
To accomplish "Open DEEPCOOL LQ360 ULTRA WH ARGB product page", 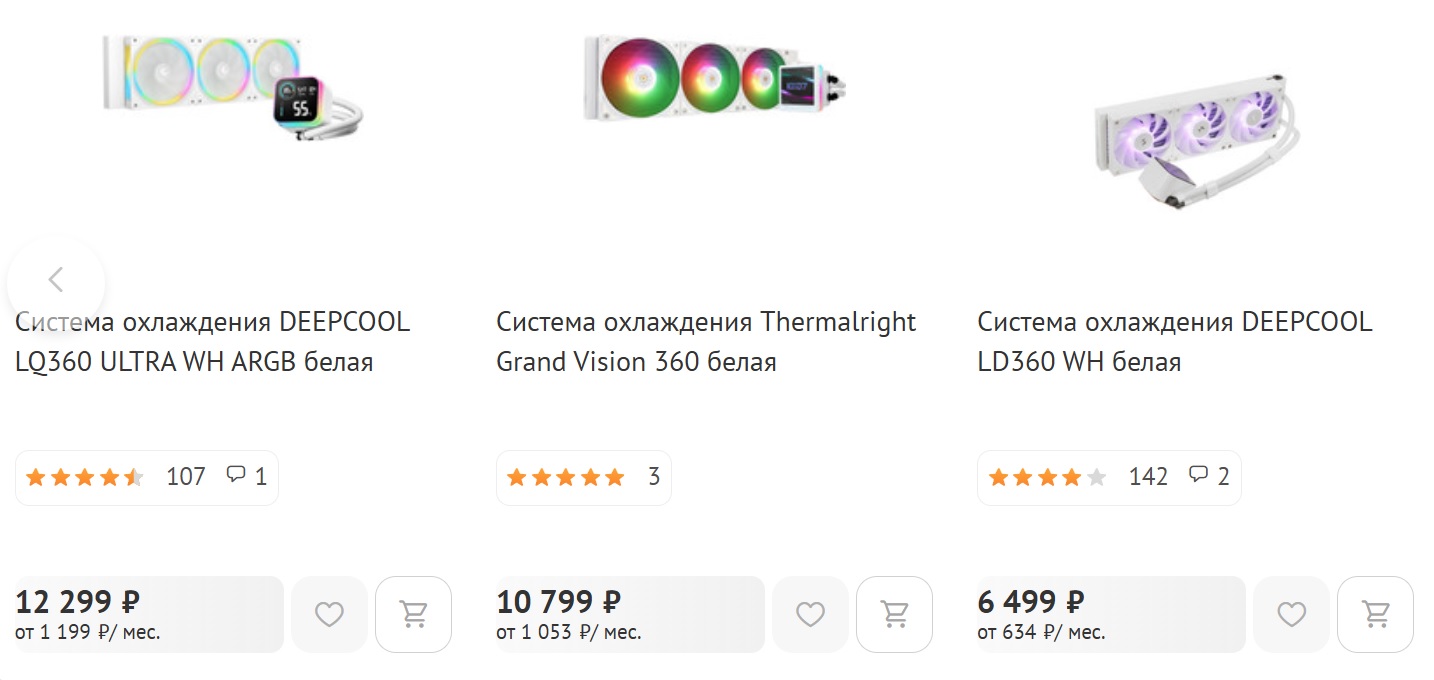I will [x=213, y=342].
